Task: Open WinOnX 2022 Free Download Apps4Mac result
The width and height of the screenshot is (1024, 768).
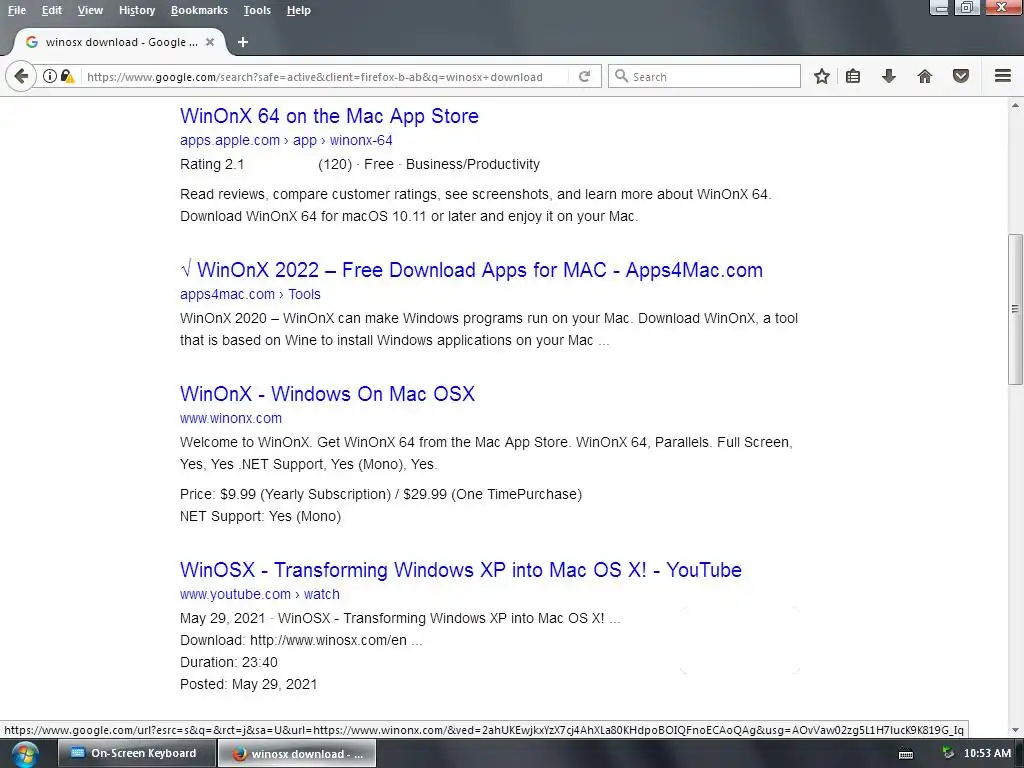Action: [x=472, y=270]
